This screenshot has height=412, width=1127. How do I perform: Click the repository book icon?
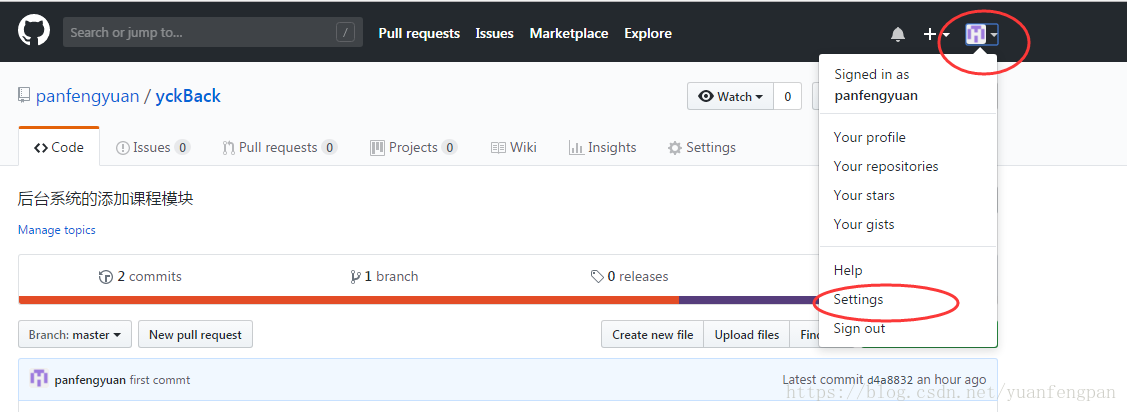click(24, 96)
